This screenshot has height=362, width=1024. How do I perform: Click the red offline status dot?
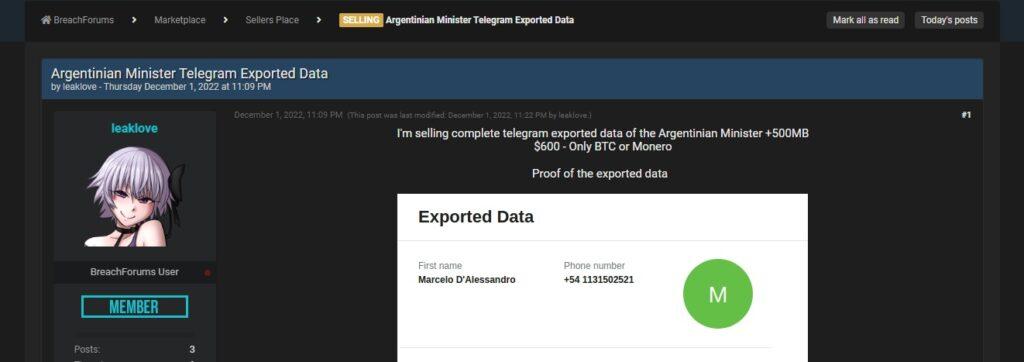(x=208, y=272)
